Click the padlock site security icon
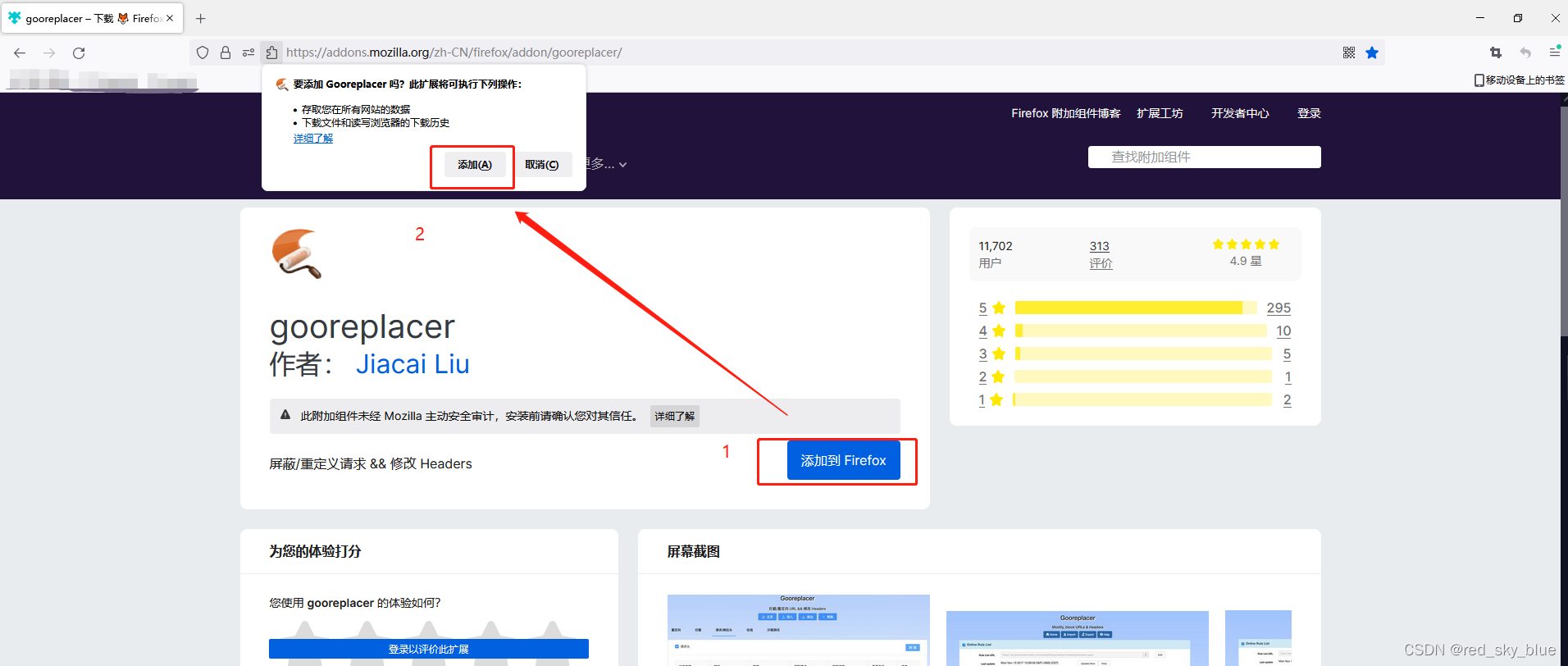This screenshot has width=1568, height=666. point(226,52)
